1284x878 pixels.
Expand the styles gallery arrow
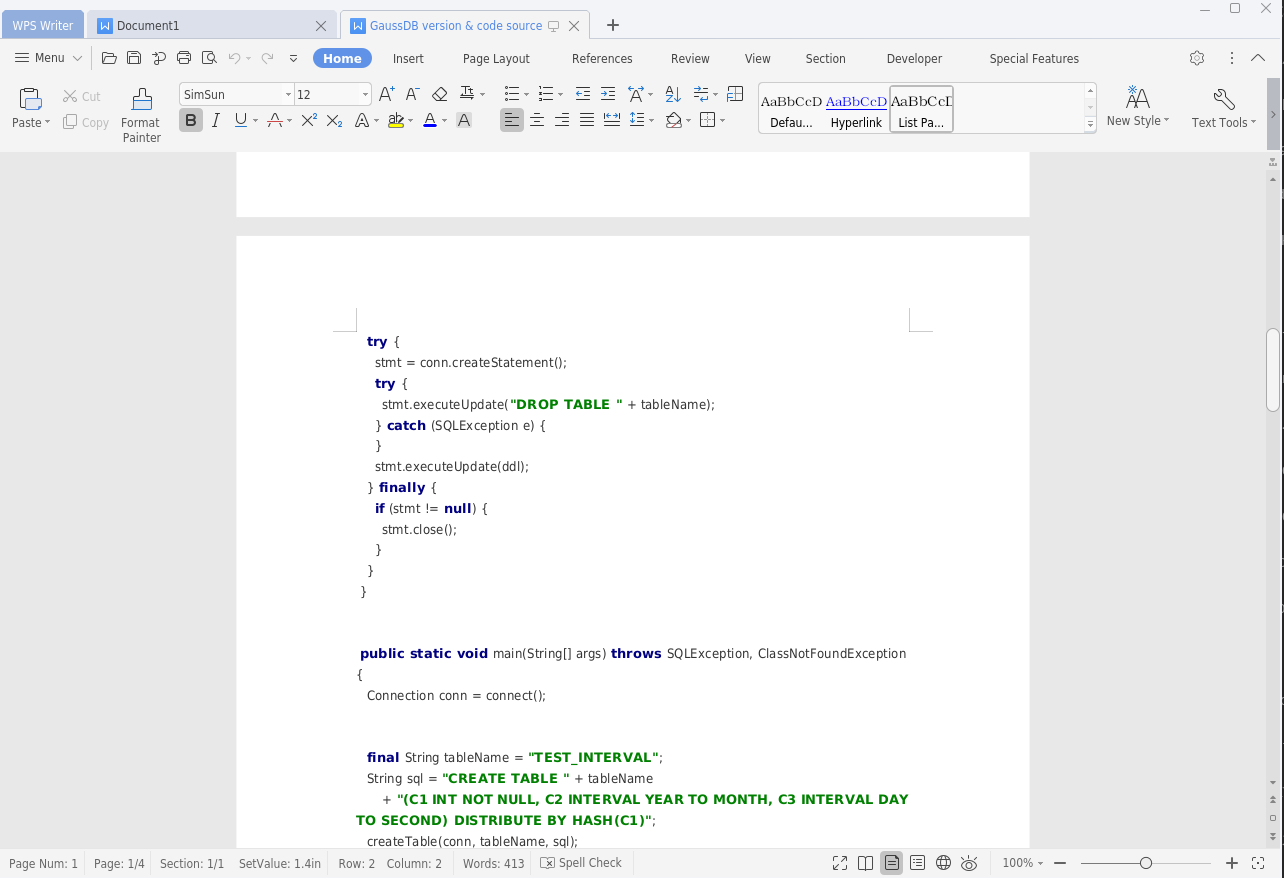pyautogui.click(x=1090, y=124)
